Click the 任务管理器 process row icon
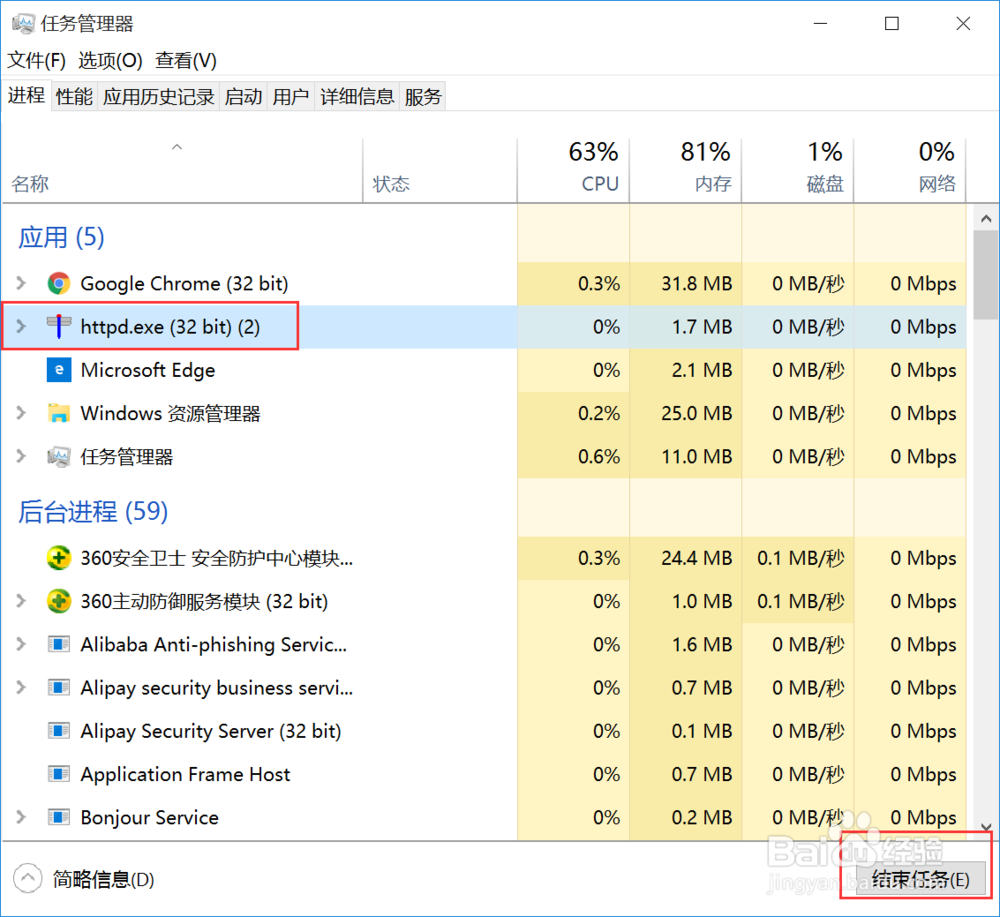 (59, 457)
